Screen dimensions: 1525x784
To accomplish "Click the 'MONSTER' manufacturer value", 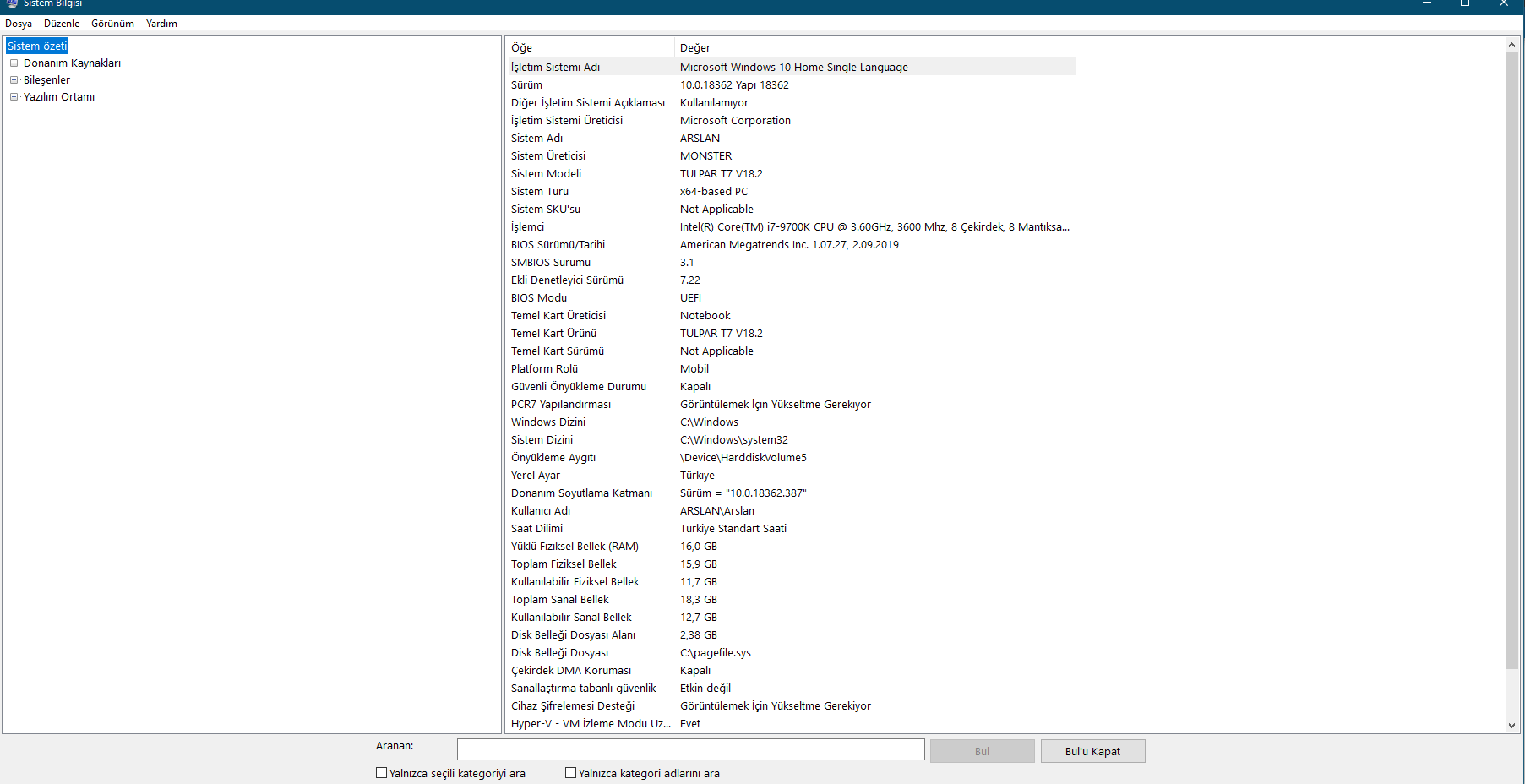I will (x=705, y=155).
